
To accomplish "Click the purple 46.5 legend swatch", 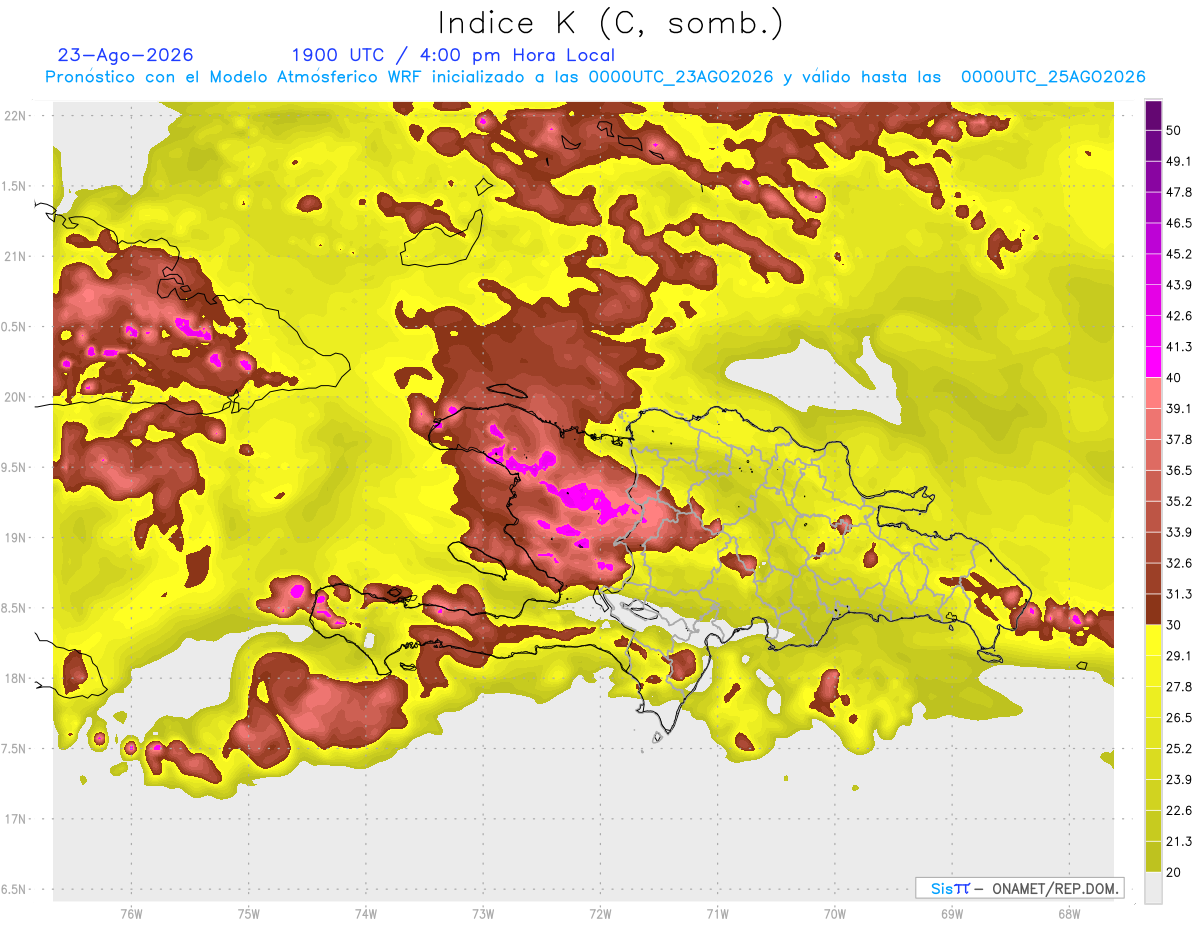I will coord(1153,208).
